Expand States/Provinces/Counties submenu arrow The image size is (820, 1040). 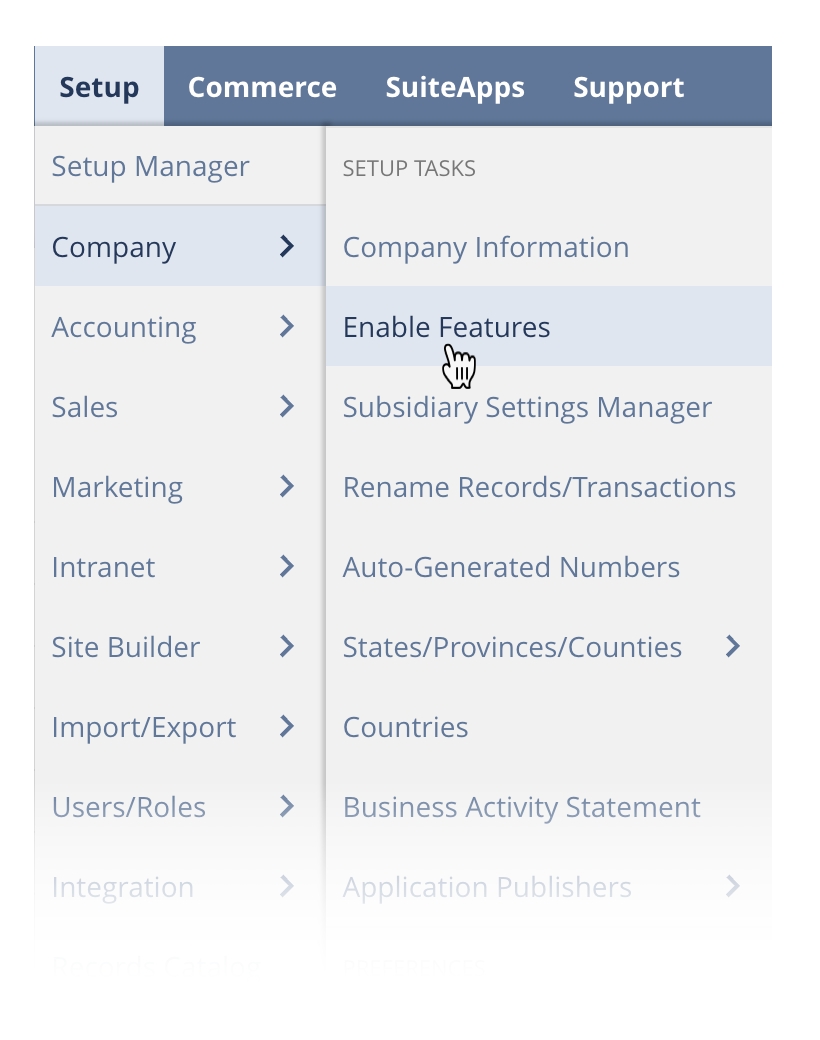point(733,646)
